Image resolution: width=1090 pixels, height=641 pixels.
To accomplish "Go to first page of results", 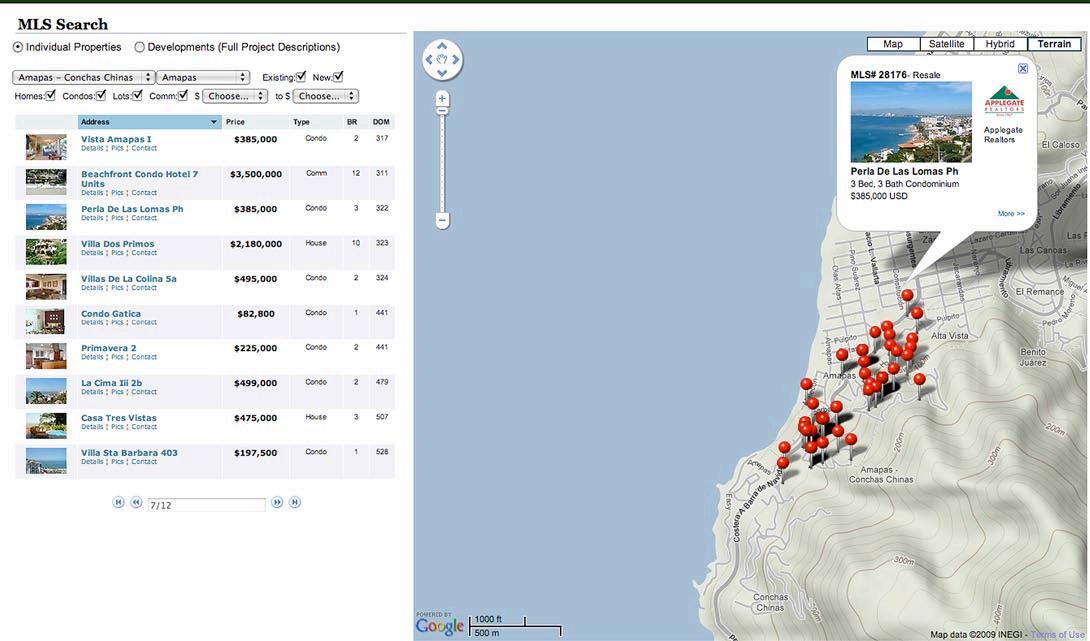I will 118,502.
